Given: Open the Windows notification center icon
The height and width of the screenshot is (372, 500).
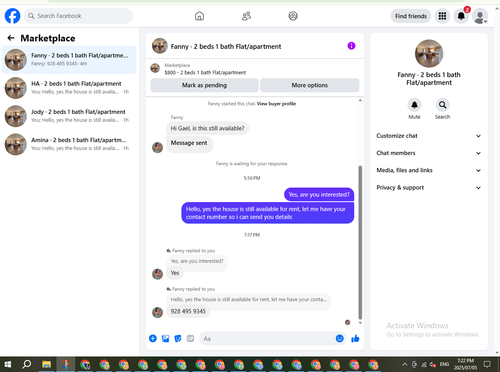Looking at the screenshot, I should point(487,364).
